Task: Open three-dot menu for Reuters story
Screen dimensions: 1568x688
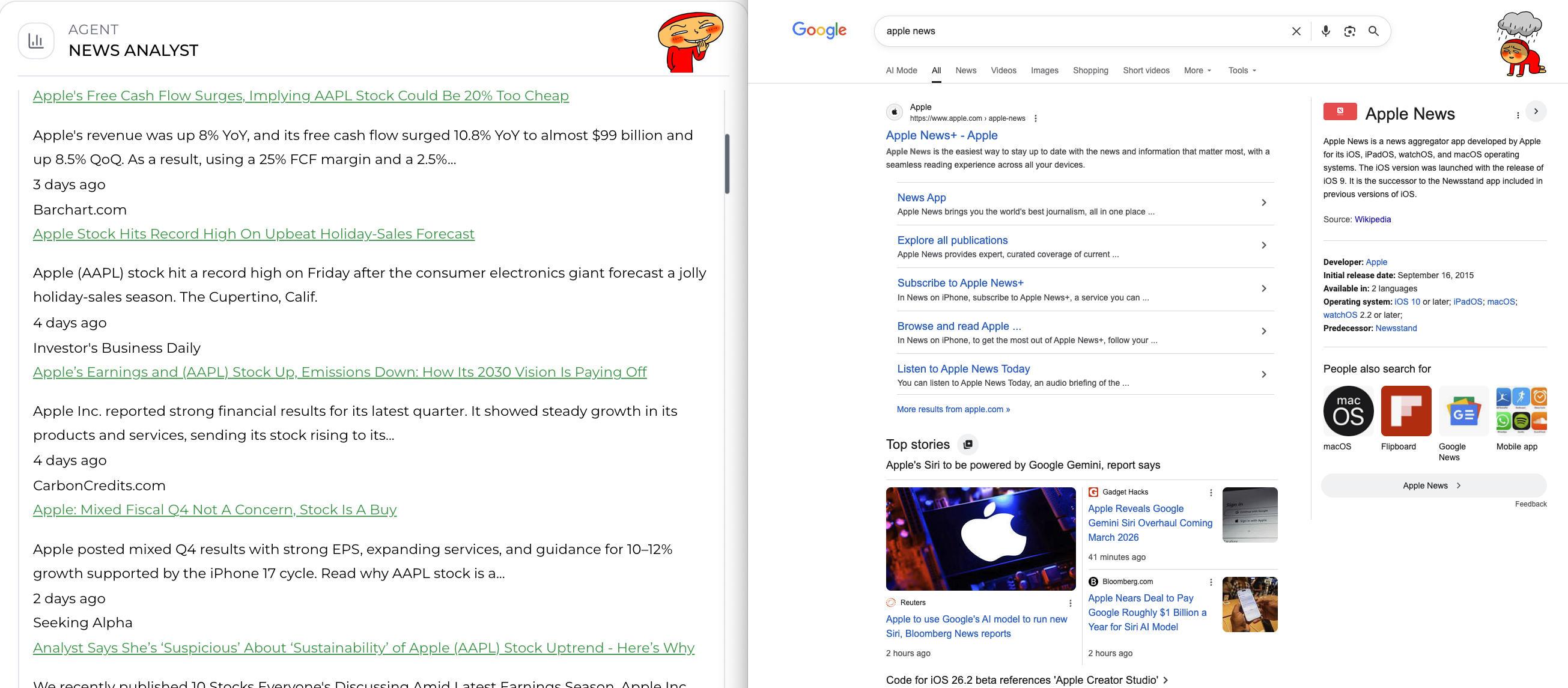Action: (1070, 603)
